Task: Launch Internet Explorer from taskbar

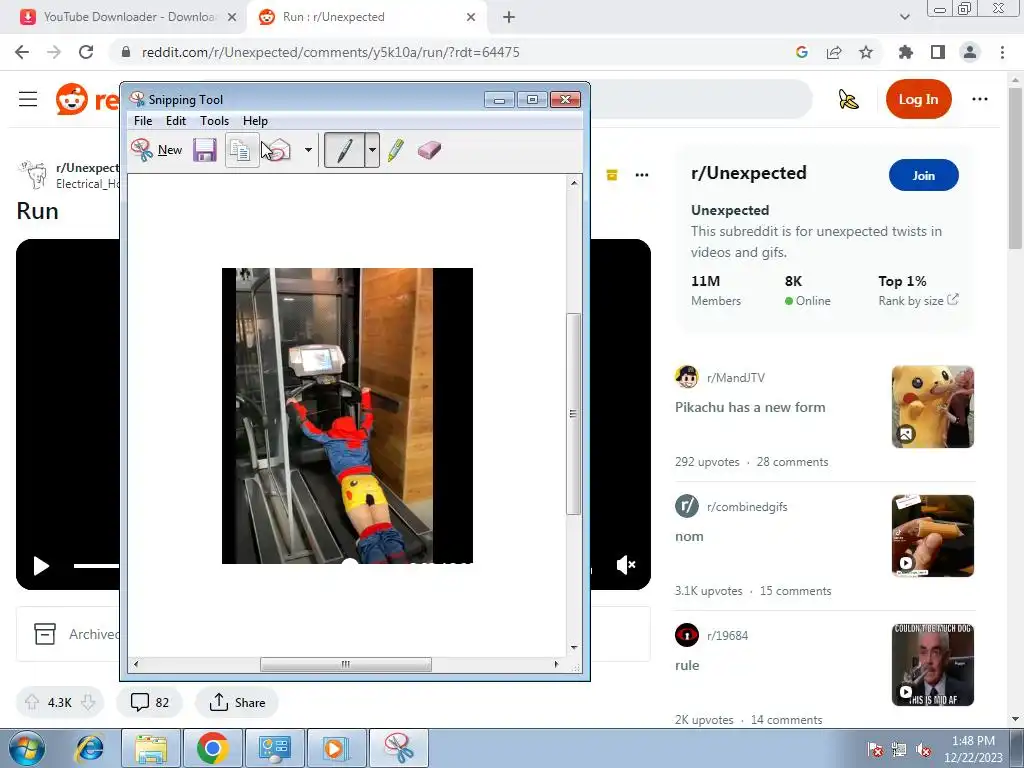Action: pyautogui.click(x=89, y=748)
